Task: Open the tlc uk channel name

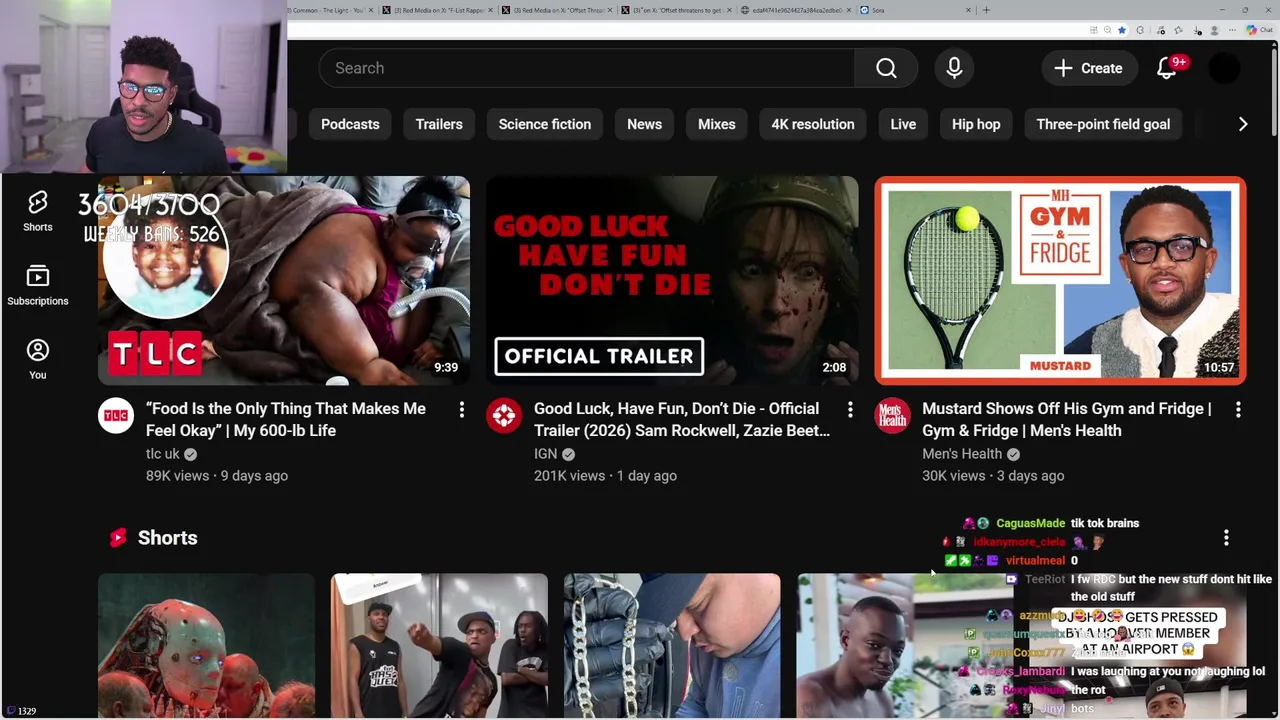Action: (163, 453)
